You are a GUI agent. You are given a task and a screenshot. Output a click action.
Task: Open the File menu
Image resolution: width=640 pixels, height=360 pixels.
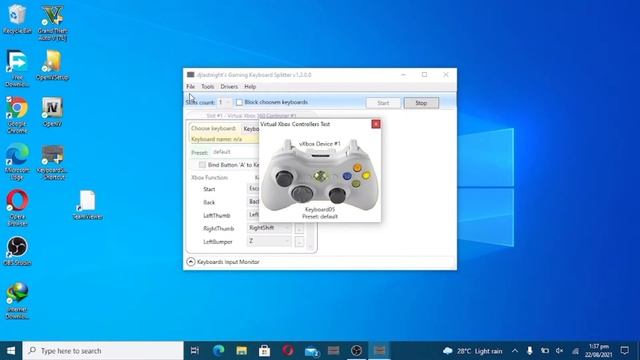(191, 87)
